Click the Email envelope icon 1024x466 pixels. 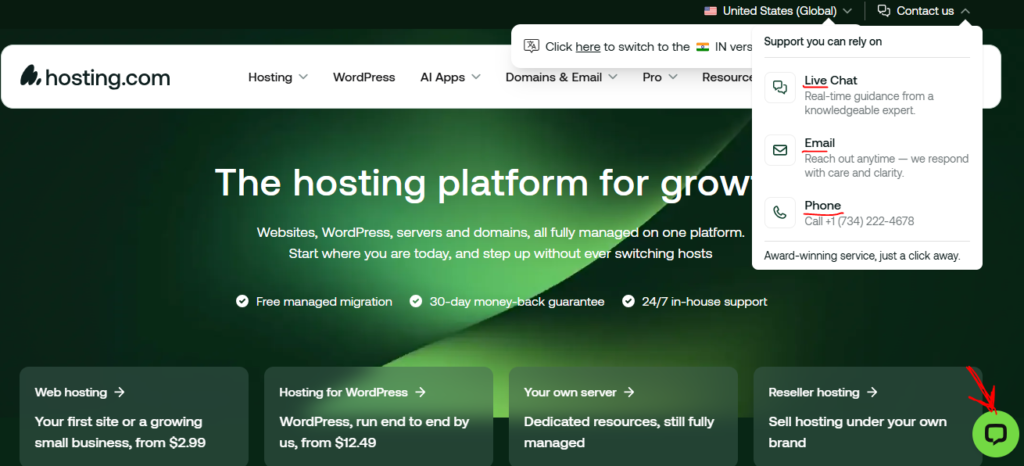(780, 150)
